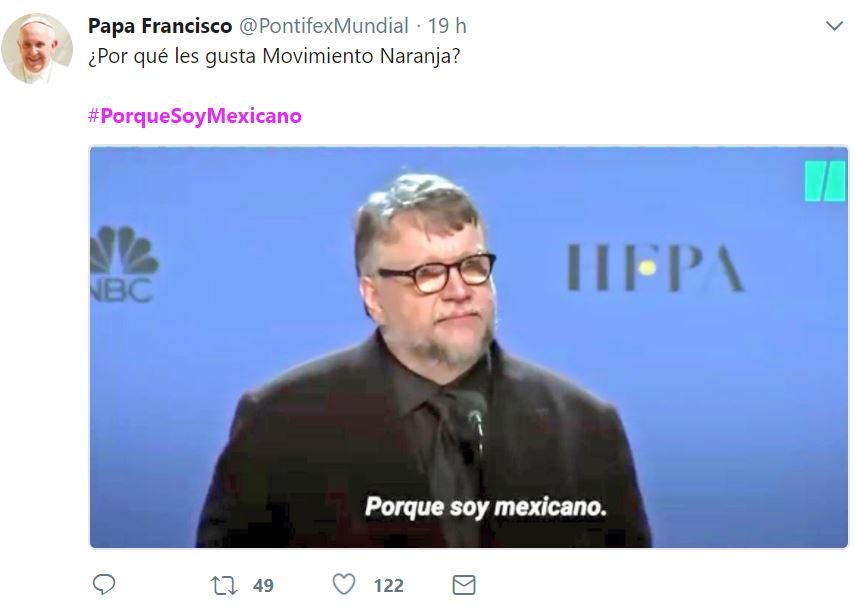Follow the #PorqueSoyMexicano hashtag
The width and height of the screenshot is (855, 607).
(195, 116)
